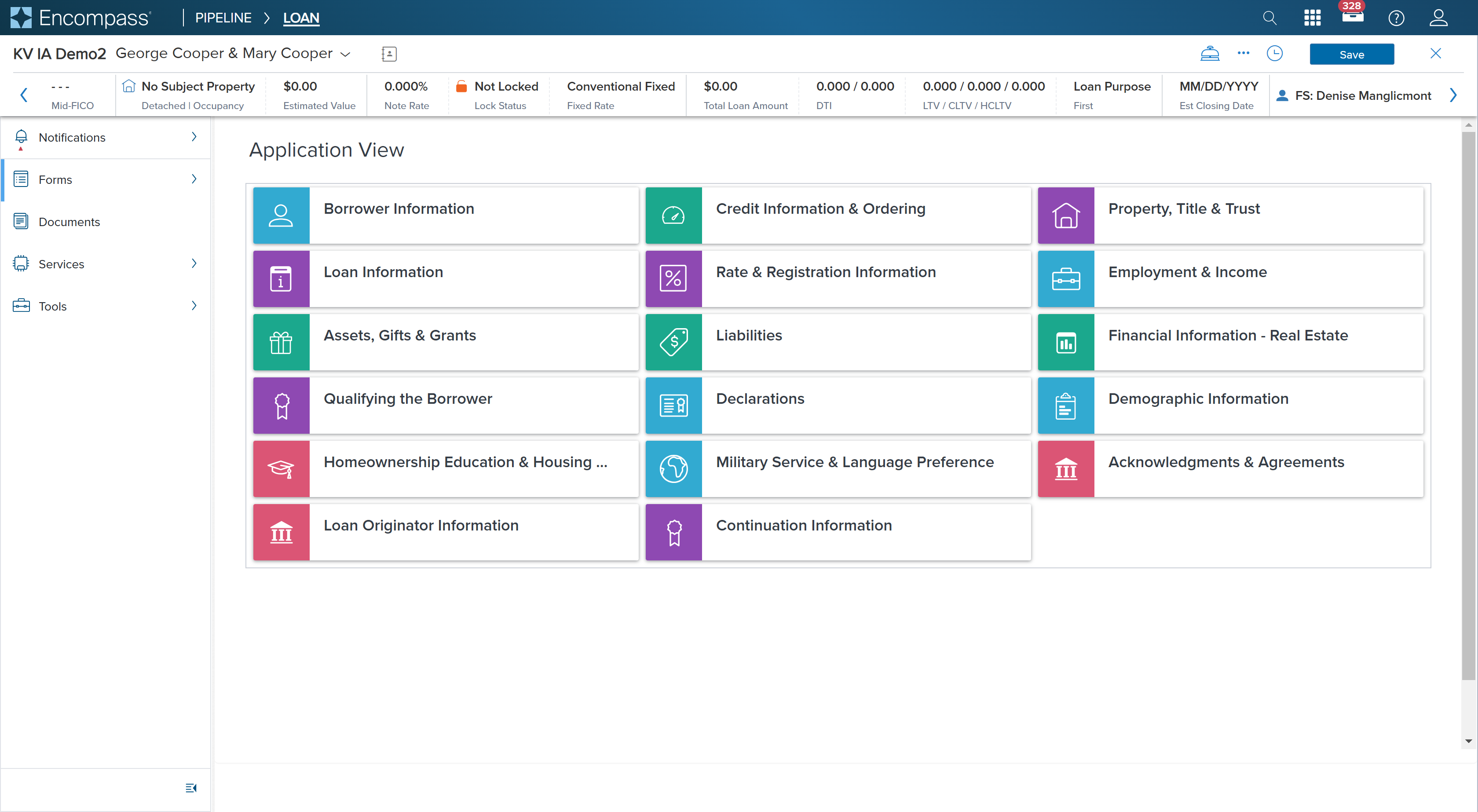Open Documents in the sidebar

[x=106, y=222]
